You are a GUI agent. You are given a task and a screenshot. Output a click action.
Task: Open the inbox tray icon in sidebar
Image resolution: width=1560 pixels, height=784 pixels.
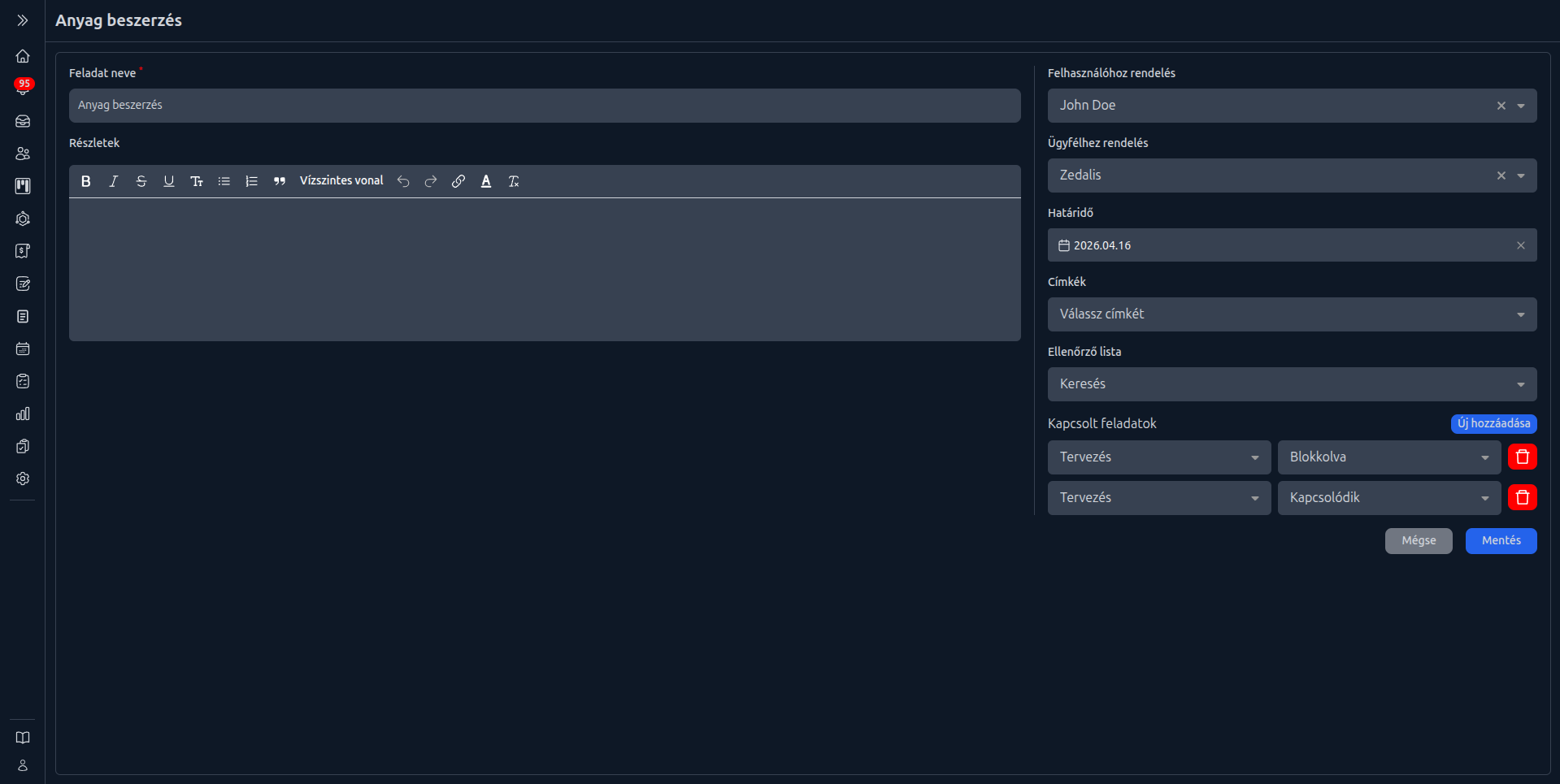pyautogui.click(x=23, y=121)
